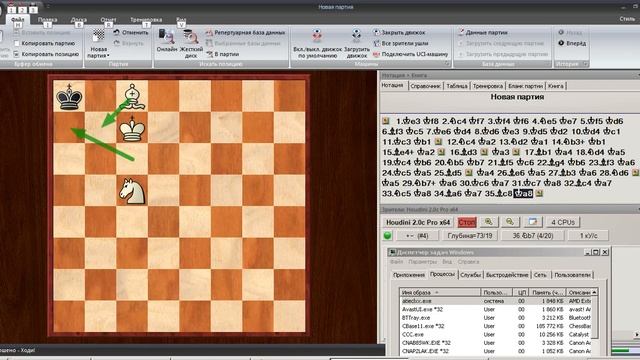Viewport: 640px width, 360px height.
Task: Click the Глубина=73/19 depth button
Action: click(x=470, y=236)
